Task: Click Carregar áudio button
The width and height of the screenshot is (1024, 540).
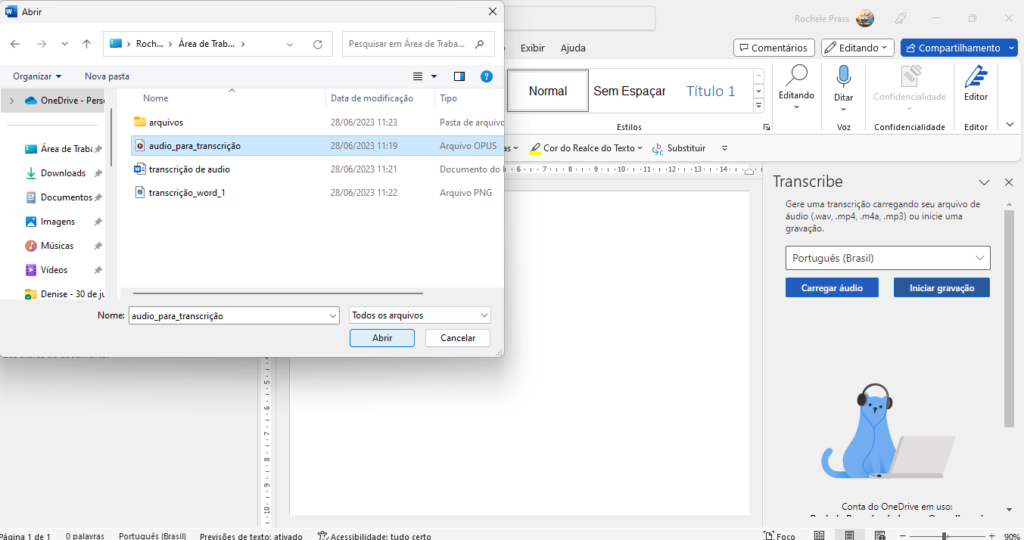Action: tap(832, 288)
